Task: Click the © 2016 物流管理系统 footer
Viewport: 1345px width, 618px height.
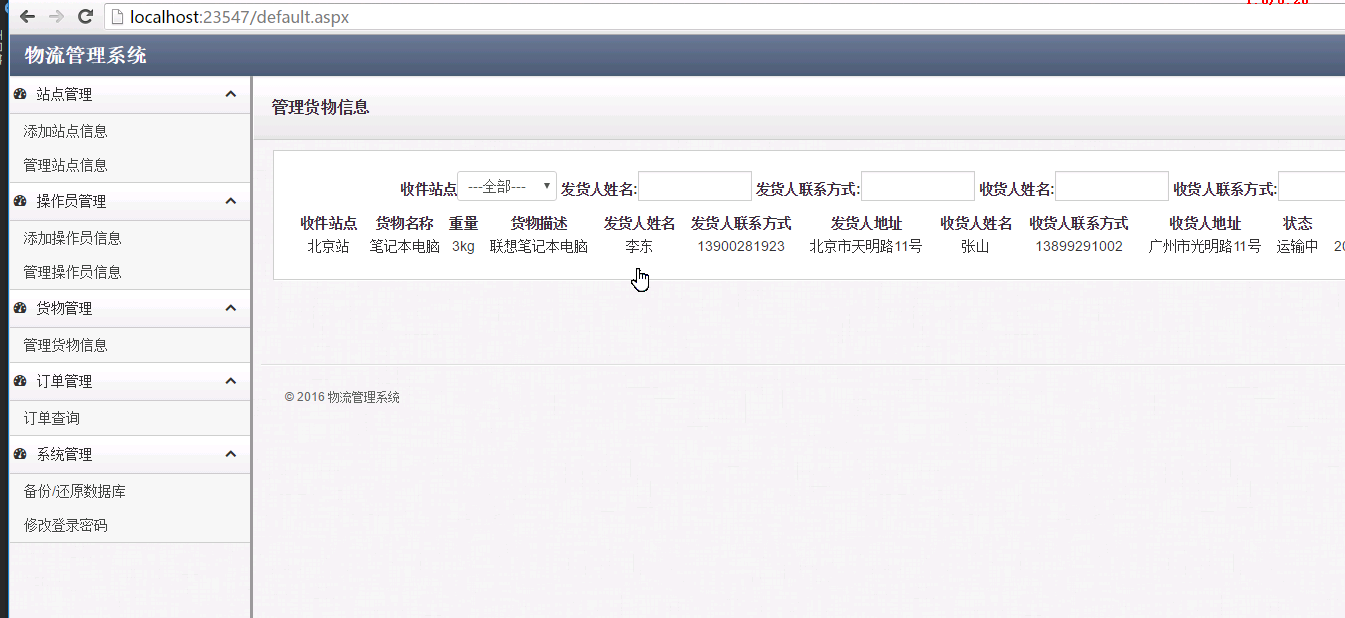Action: [342, 397]
